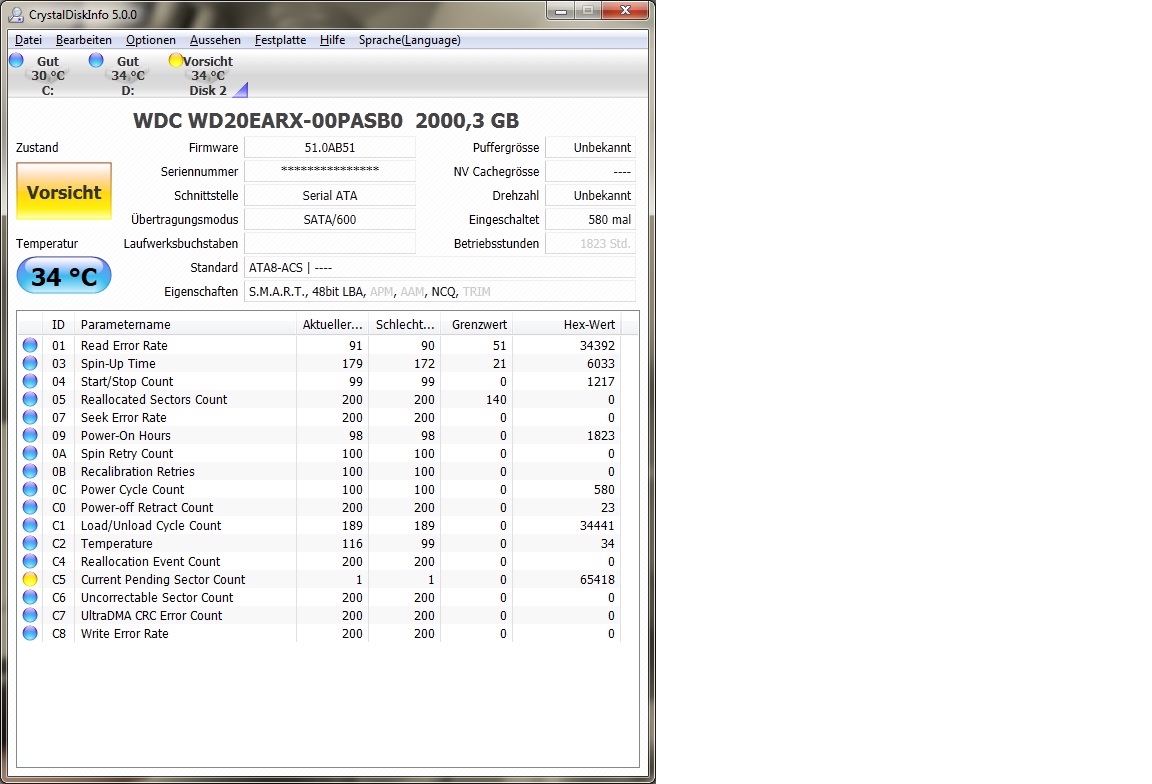Click the Grenzwert column header
1152x784 pixels.
(476, 324)
